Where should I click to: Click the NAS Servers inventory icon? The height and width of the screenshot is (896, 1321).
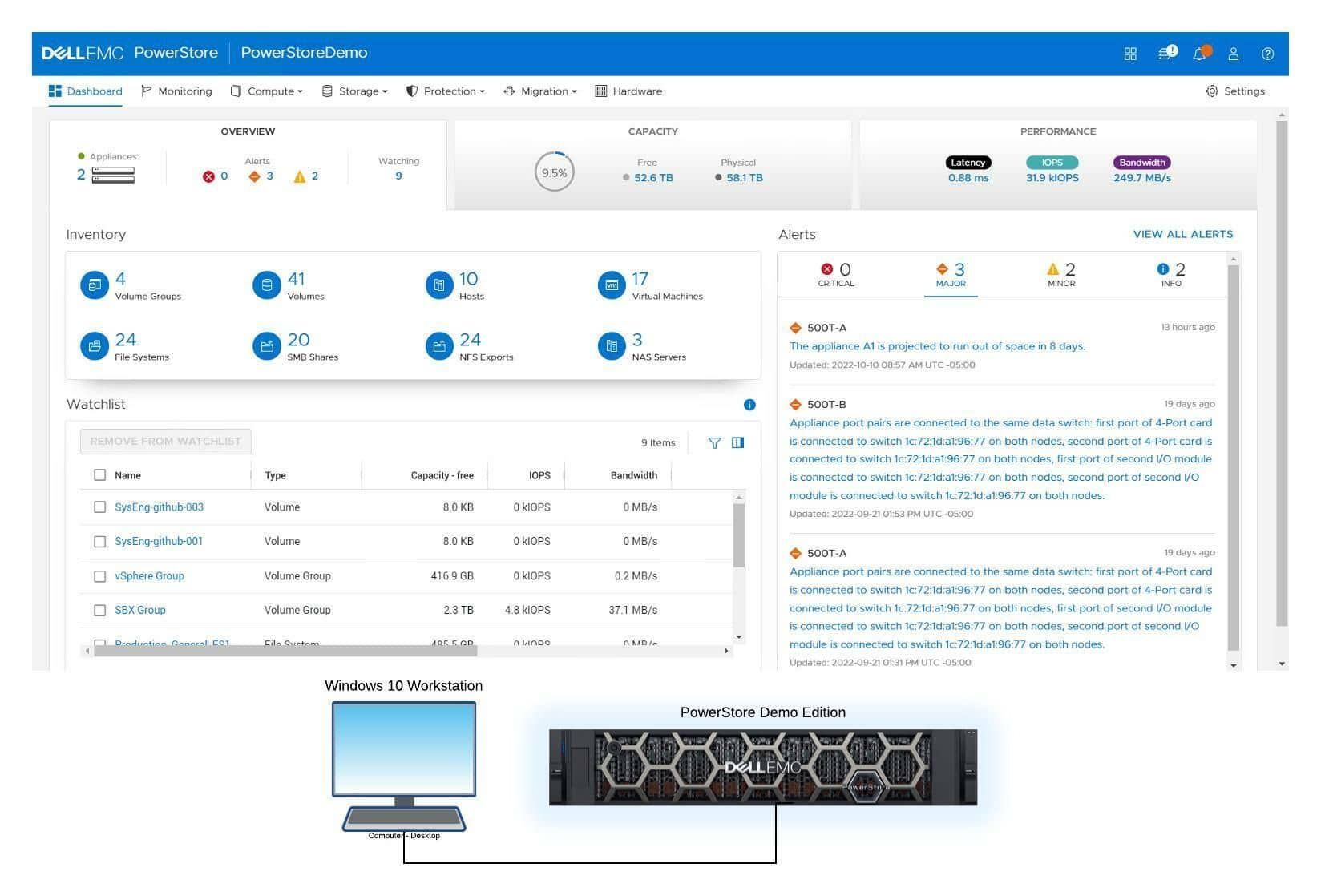(x=612, y=346)
